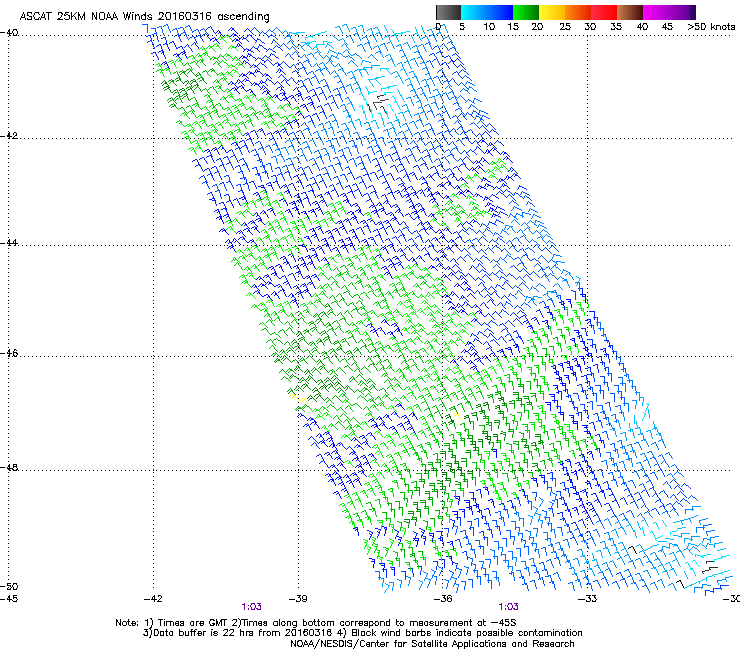Click the latitude axis label '-50'
Image resolution: width=740 pixels, height=650 pixels.
[9, 586]
